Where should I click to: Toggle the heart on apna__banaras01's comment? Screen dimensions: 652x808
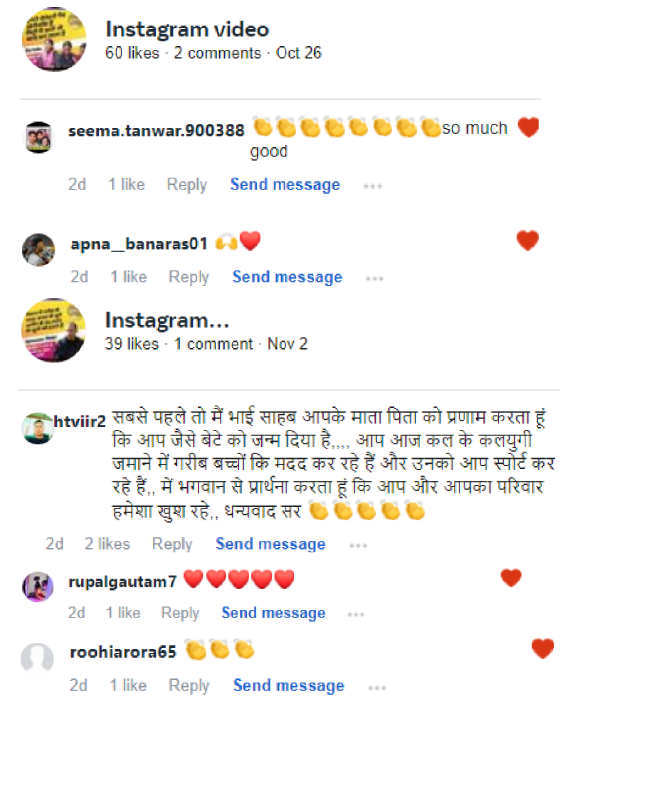527,240
